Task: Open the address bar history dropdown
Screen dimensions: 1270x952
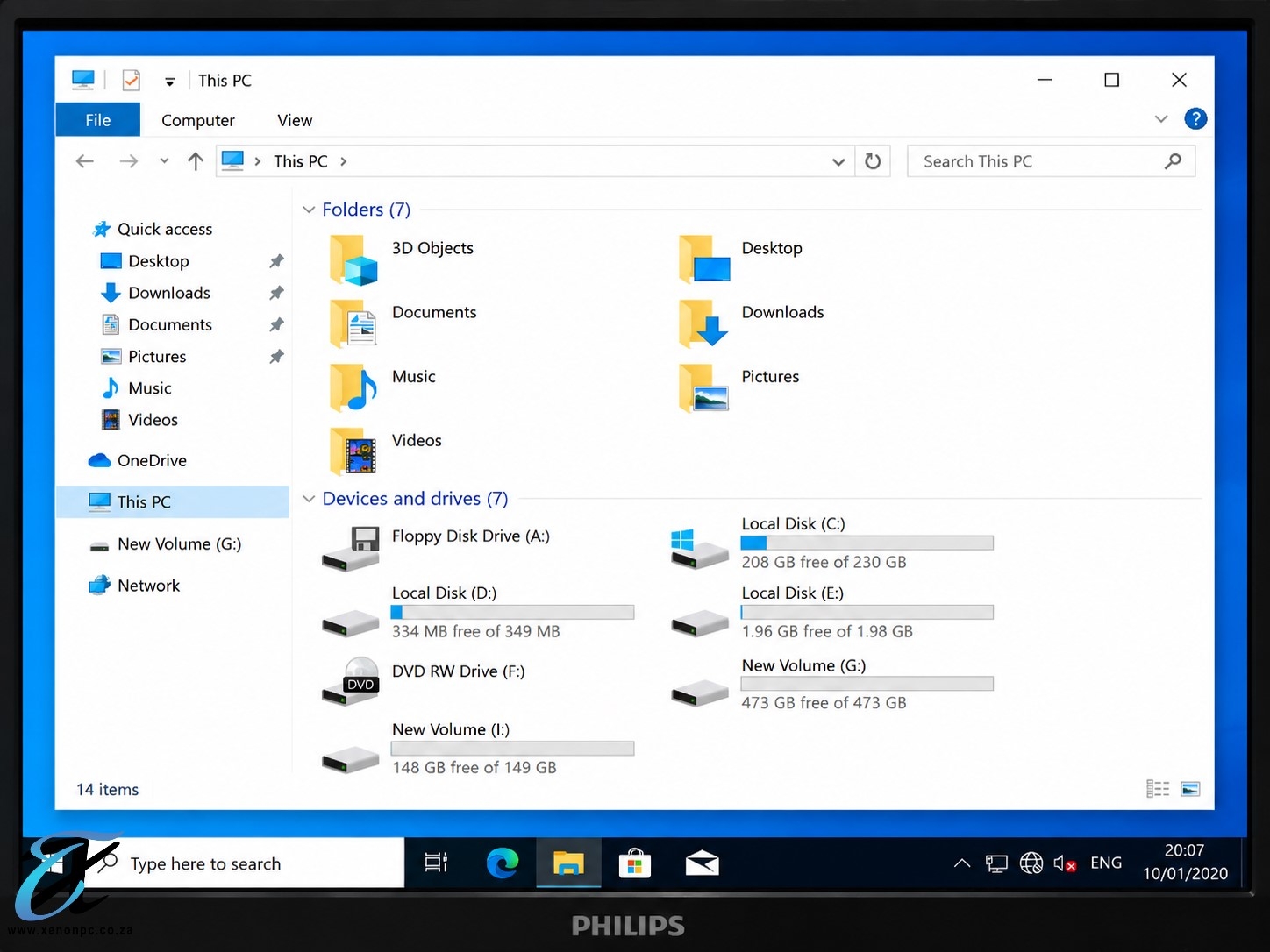Action: (x=838, y=161)
